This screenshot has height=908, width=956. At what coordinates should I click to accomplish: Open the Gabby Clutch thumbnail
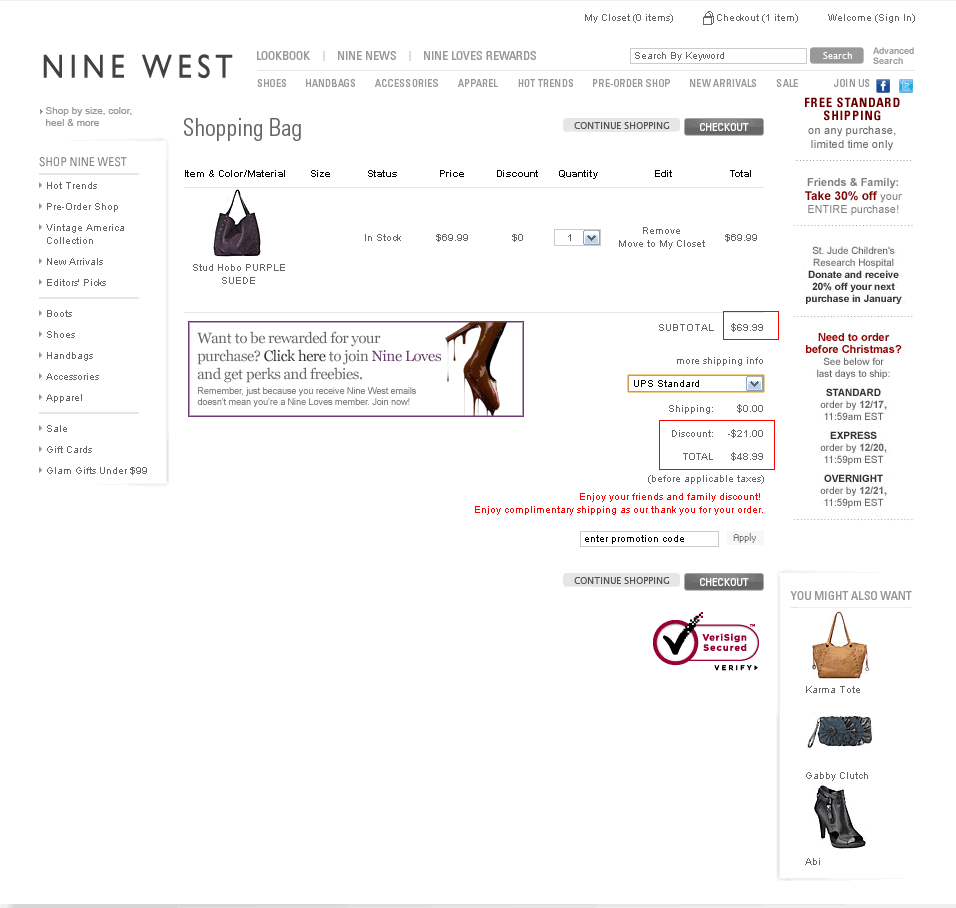(840, 731)
